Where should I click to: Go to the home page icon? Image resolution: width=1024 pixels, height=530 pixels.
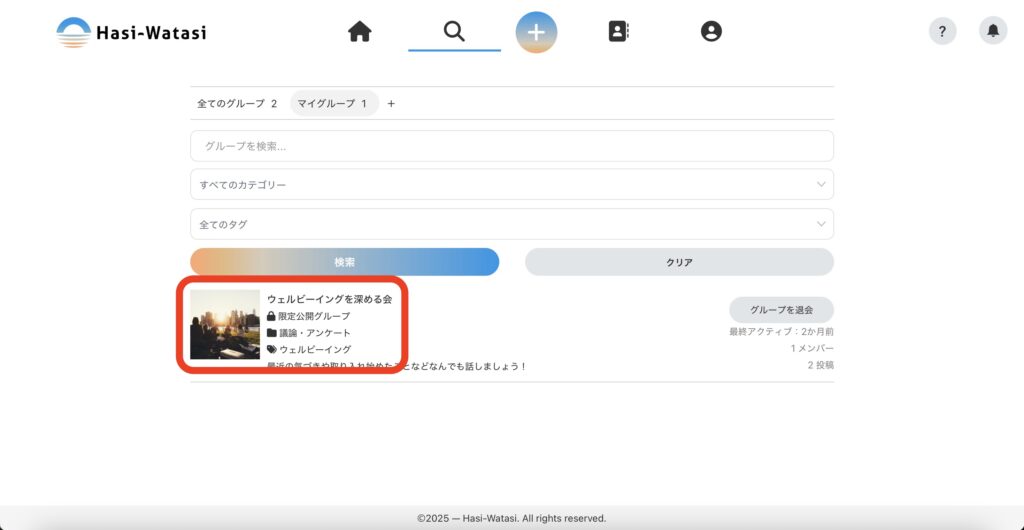(x=360, y=32)
